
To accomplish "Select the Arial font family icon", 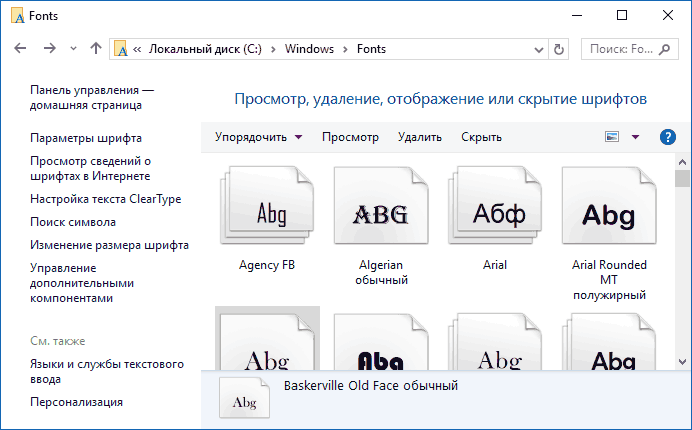I will pyautogui.click(x=495, y=205).
